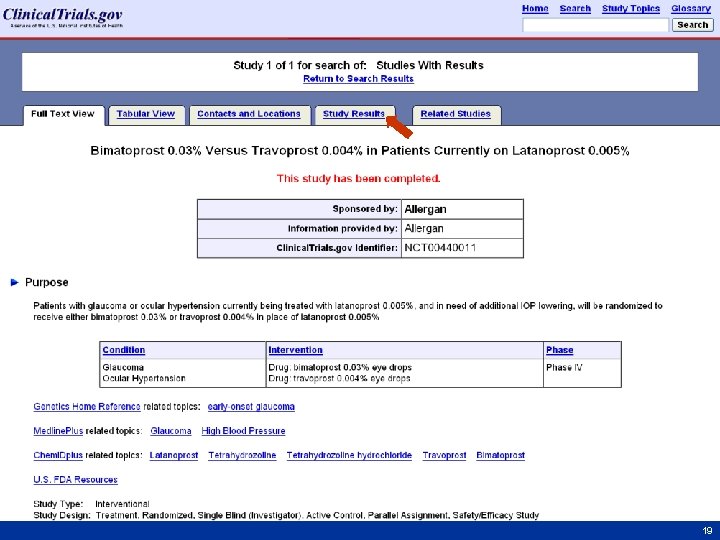Viewport: 720px width, 540px height.
Task: Click the ClinicalTrials.gov logo
Action: (63, 17)
